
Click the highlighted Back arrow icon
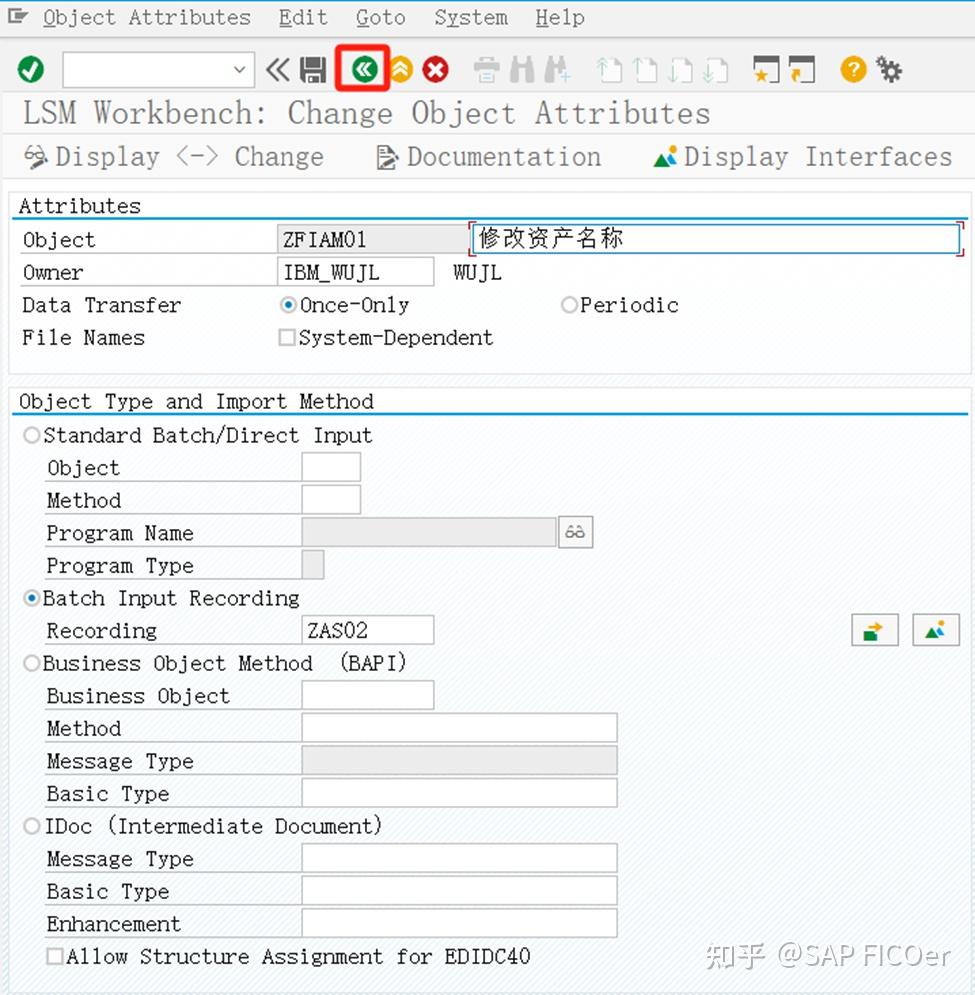pyautogui.click(x=362, y=69)
